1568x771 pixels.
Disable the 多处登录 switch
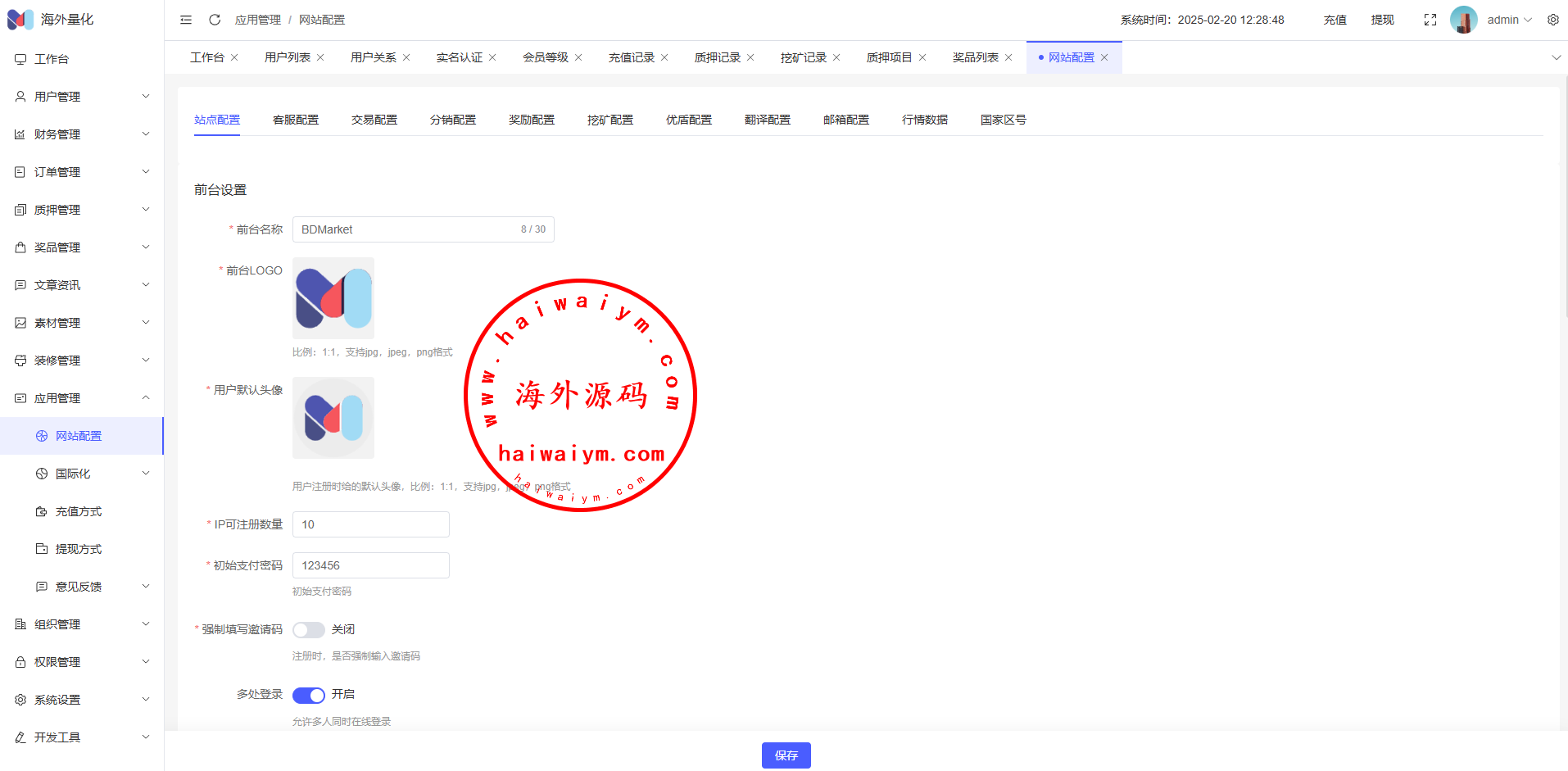click(x=309, y=695)
